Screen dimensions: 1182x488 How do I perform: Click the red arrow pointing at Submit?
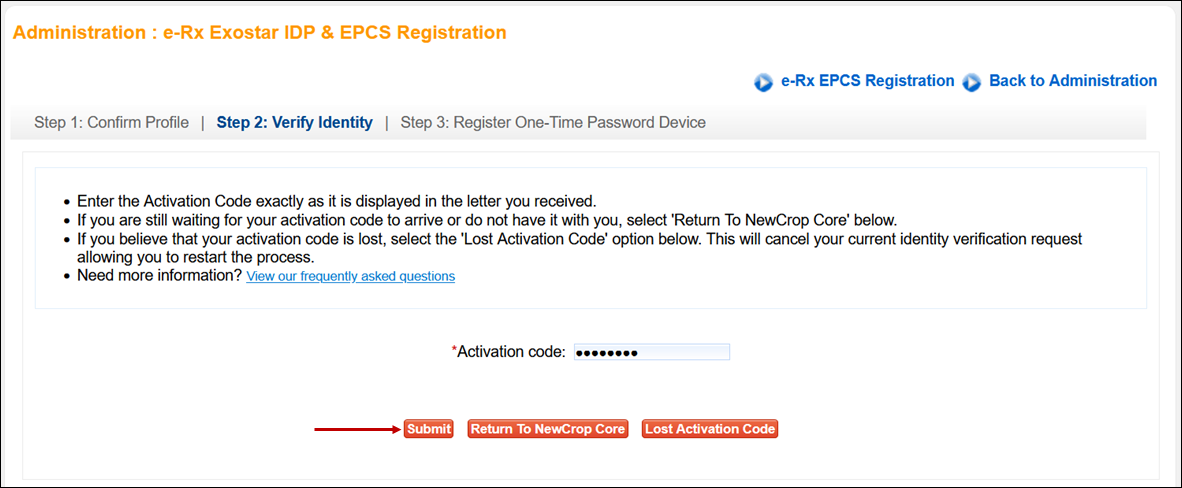pyautogui.click(x=356, y=429)
